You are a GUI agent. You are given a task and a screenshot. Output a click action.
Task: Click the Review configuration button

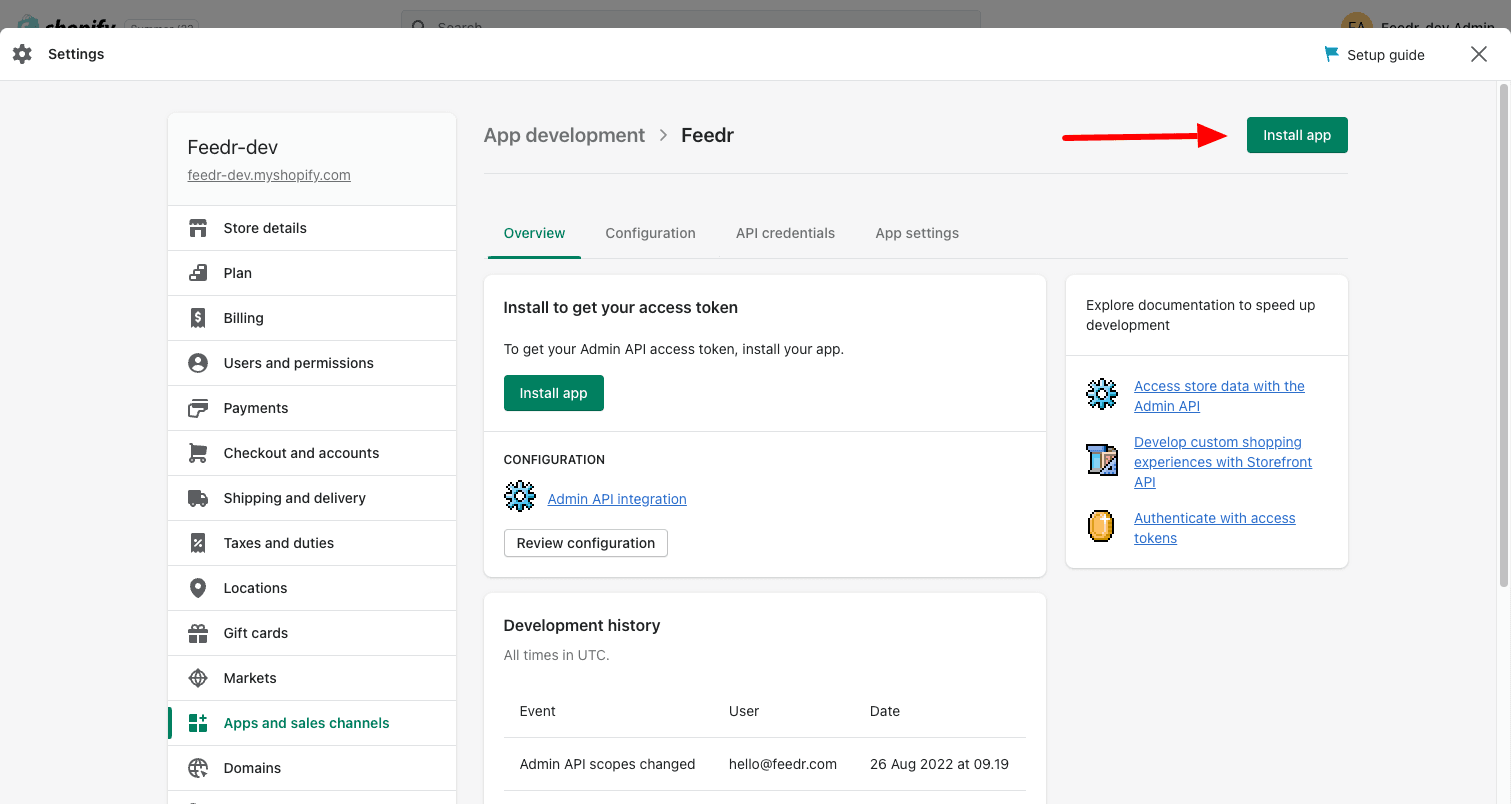[586, 543]
